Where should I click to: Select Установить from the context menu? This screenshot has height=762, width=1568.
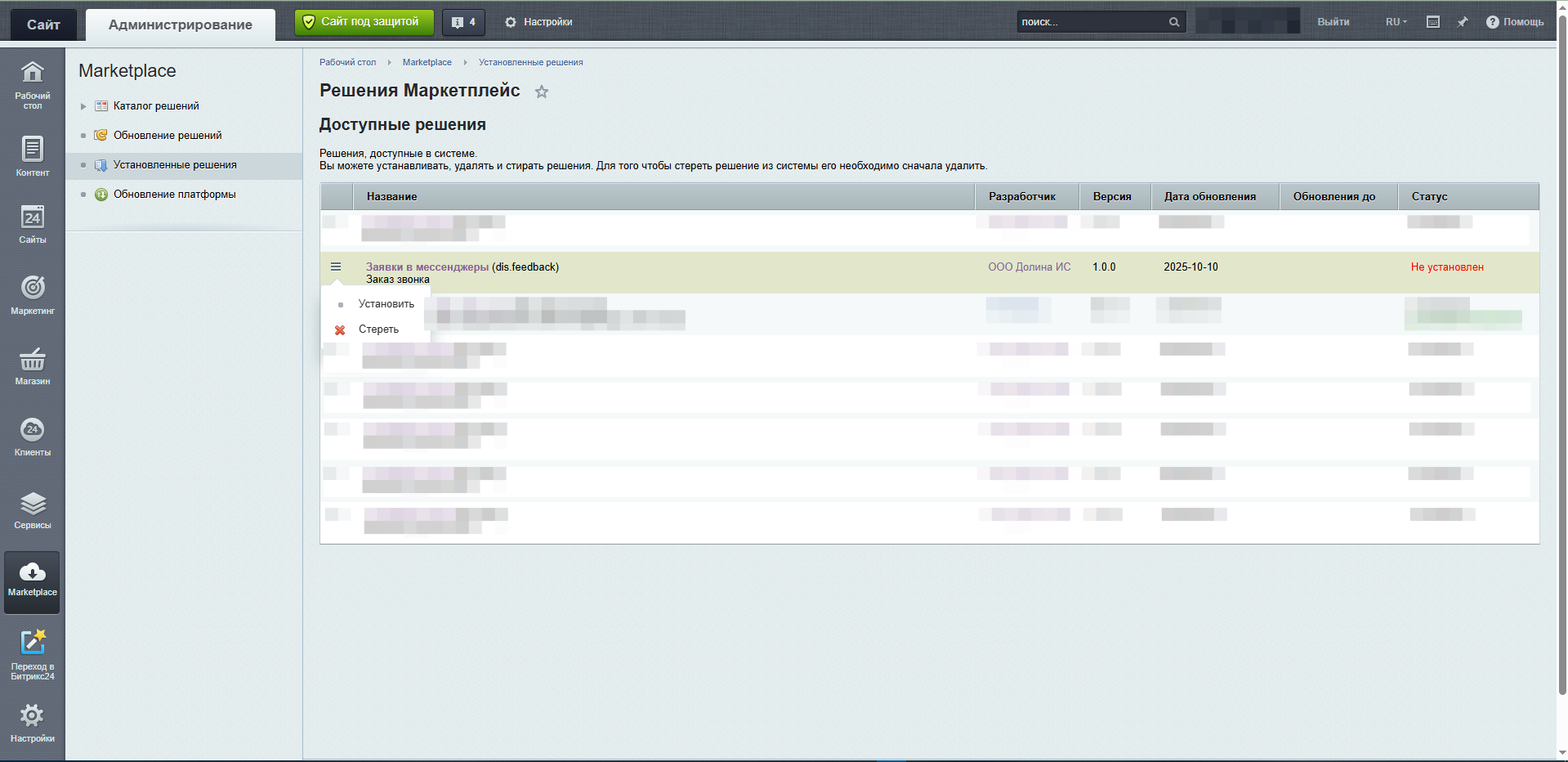386,304
